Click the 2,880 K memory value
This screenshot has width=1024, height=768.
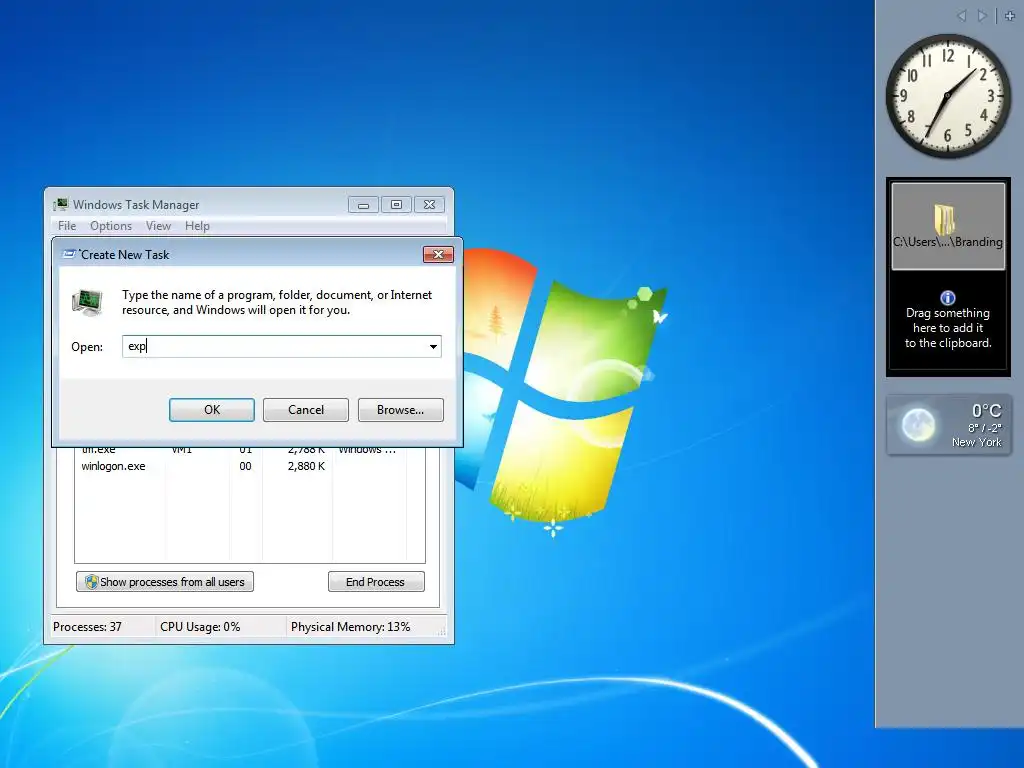(x=306, y=466)
